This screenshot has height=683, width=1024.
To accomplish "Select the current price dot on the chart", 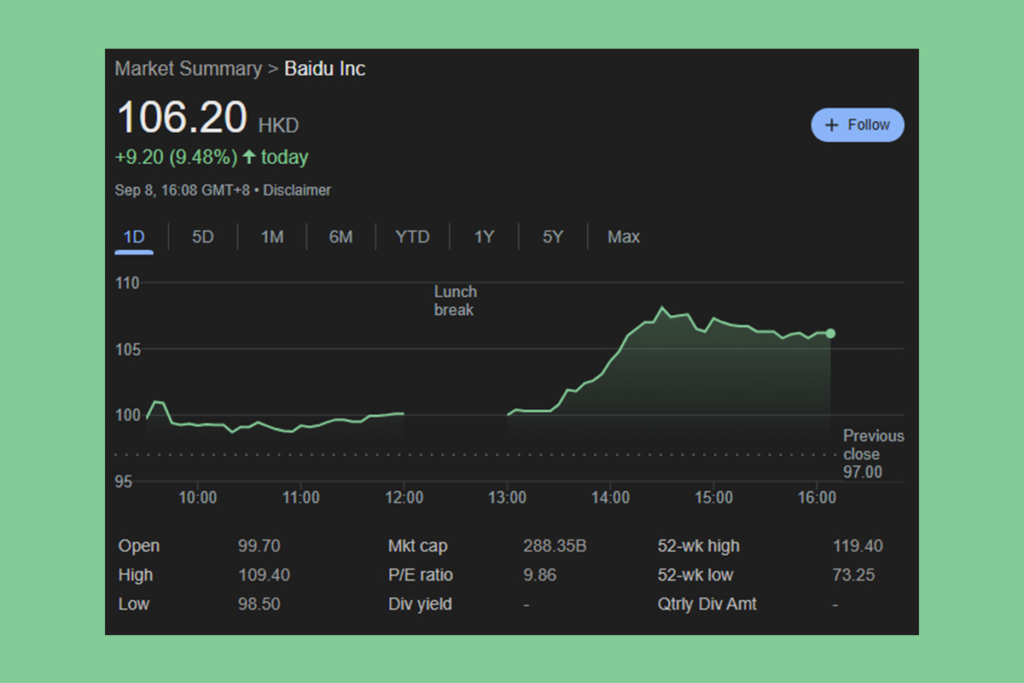I will pyautogui.click(x=830, y=334).
